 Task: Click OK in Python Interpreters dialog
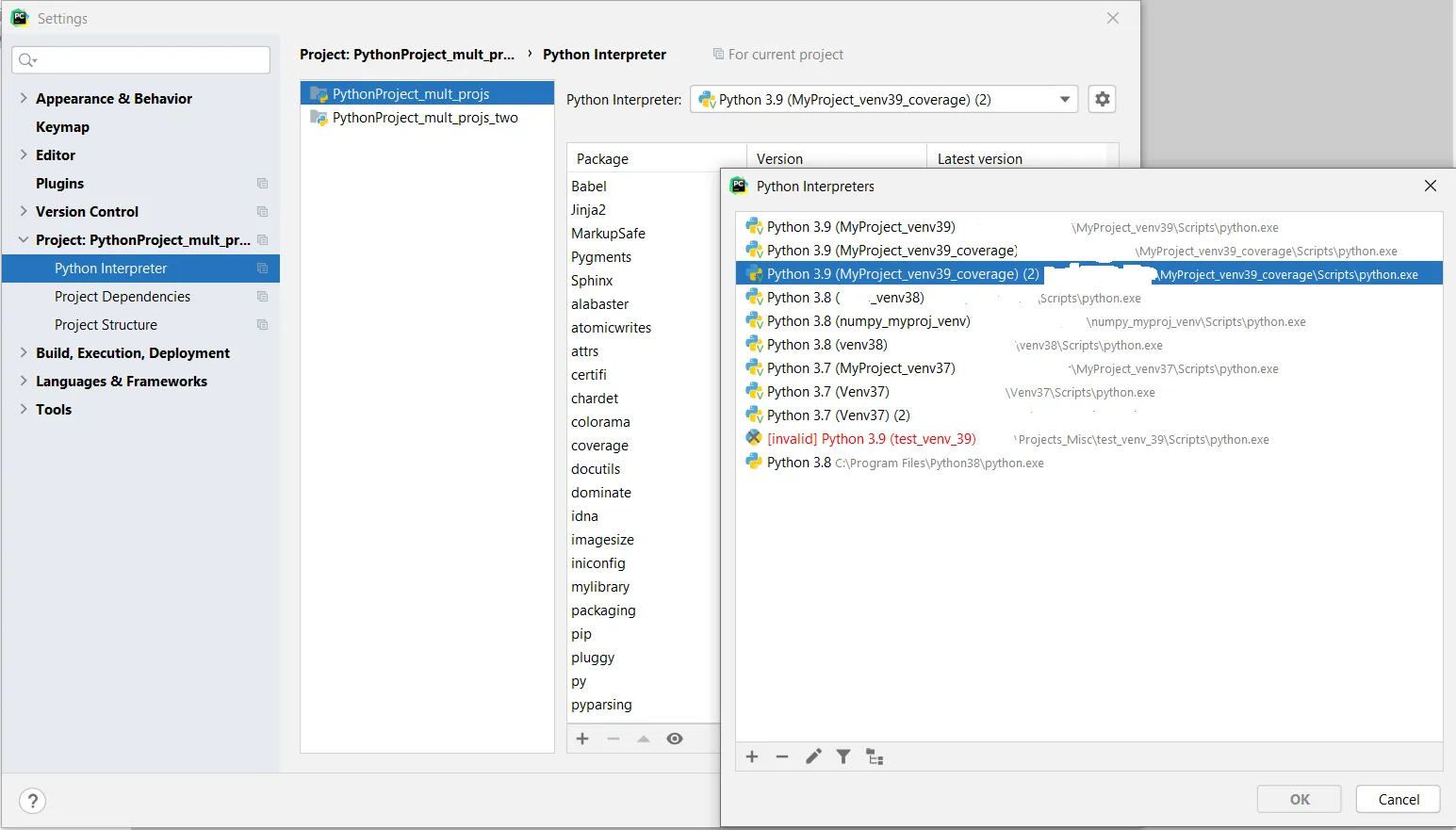tap(1299, 799)
